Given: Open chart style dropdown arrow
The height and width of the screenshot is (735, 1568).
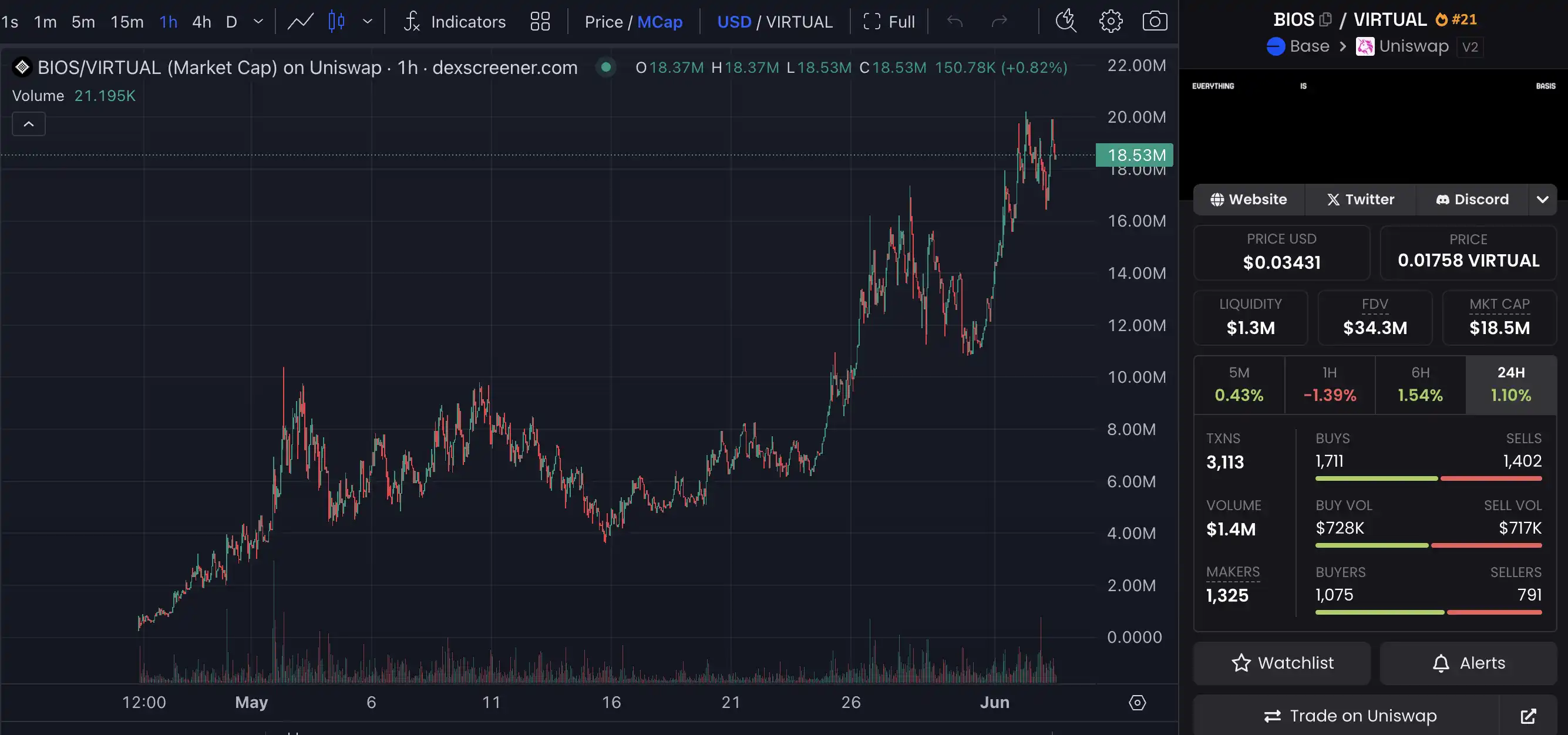Looking at the screenshot, I should 367,22.
